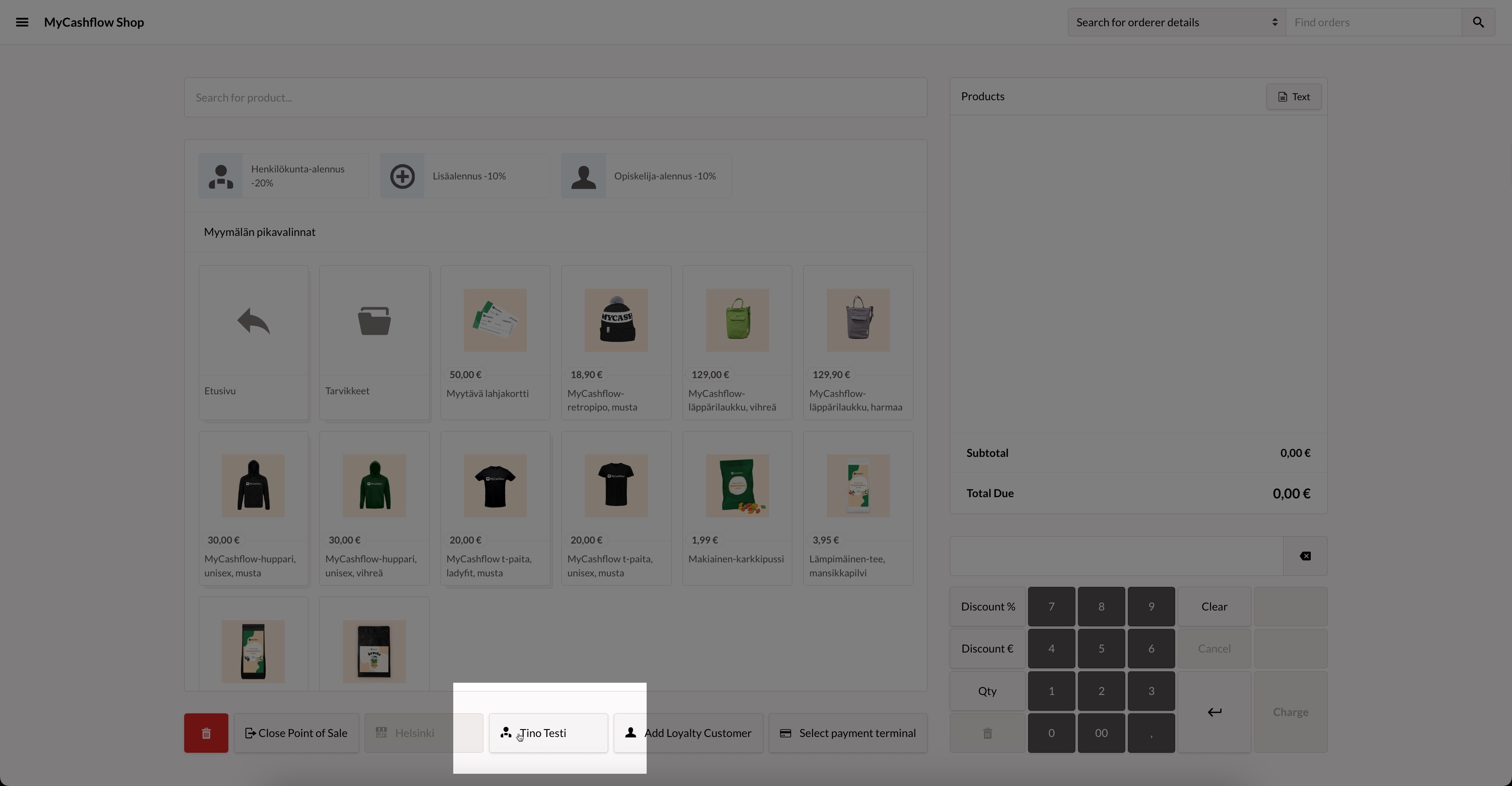Apply Lisäalennus -10% discount
Viewport: 1512px width, 786px height.
464,176
